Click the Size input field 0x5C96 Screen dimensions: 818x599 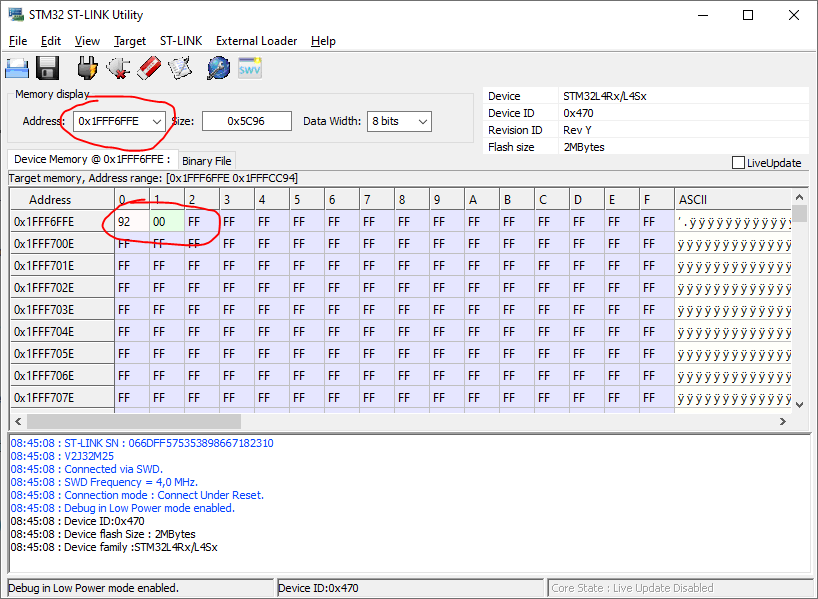(x=247, y=121)
